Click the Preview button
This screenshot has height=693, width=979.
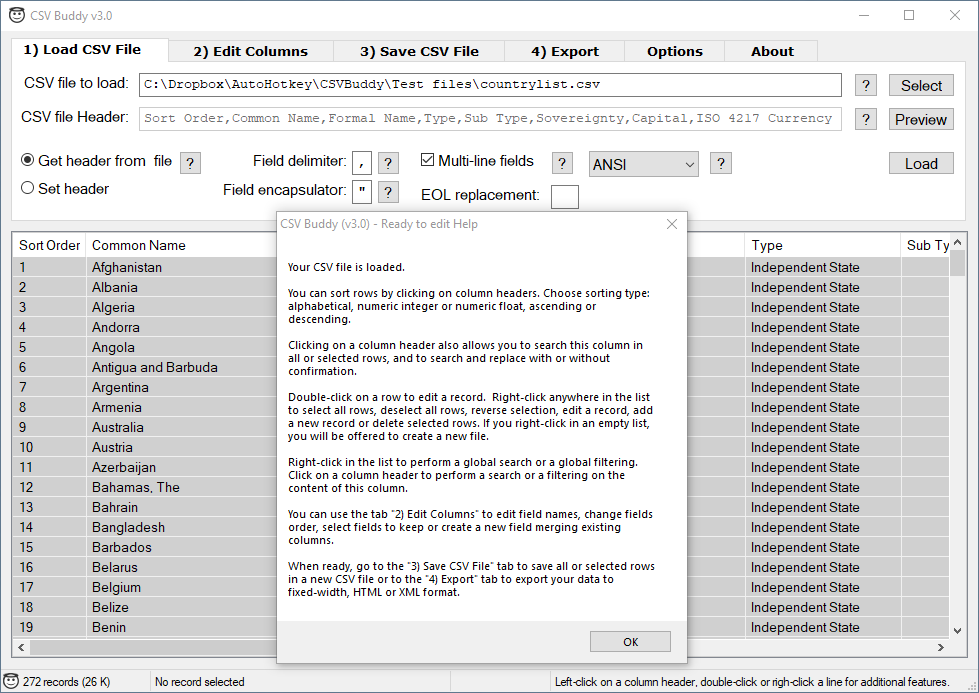click(x=921, y=119)
